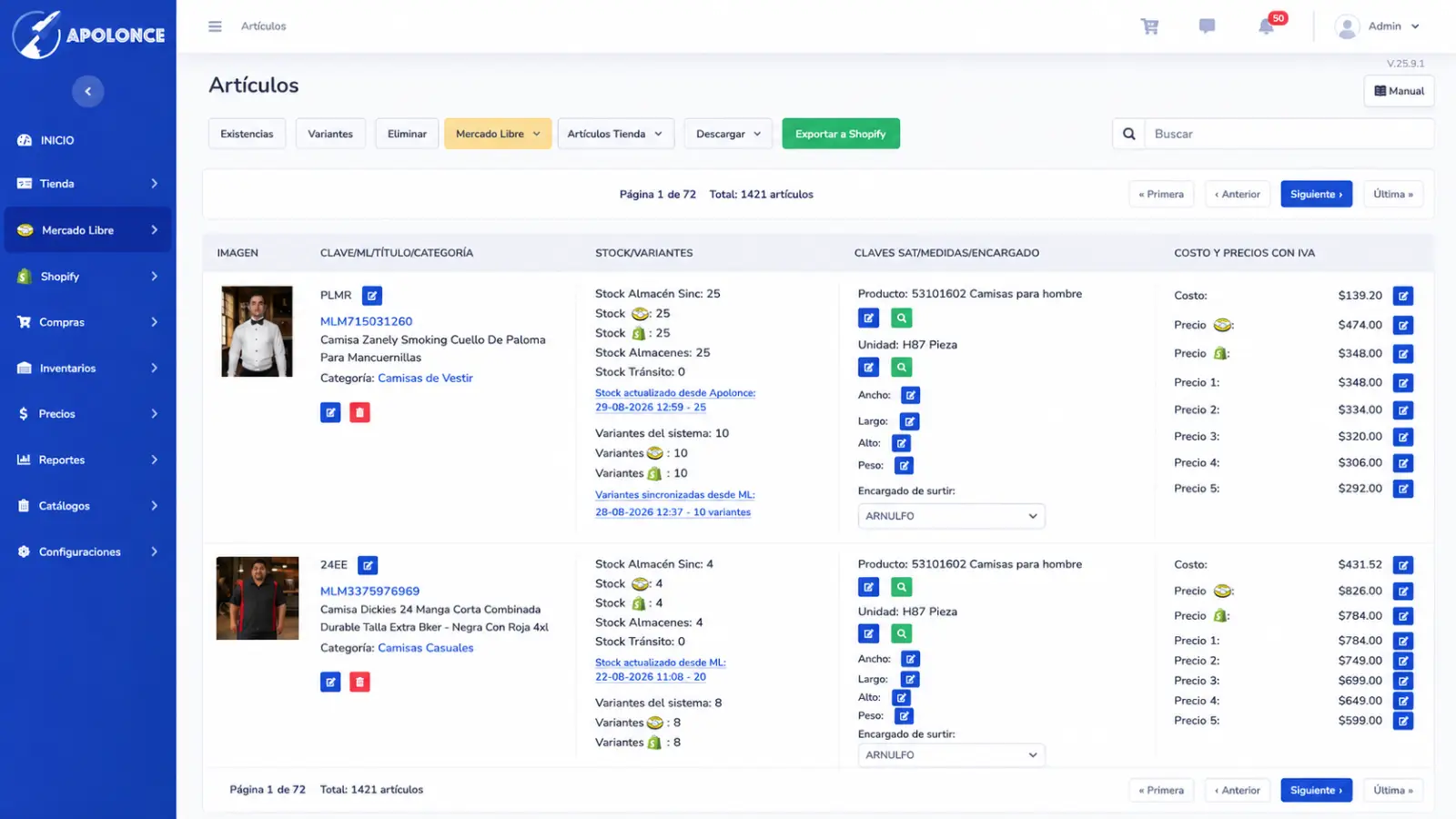Viewport: 1456px width, 819px height.
Task: Click the Variantes button
Action: point(330,134)
